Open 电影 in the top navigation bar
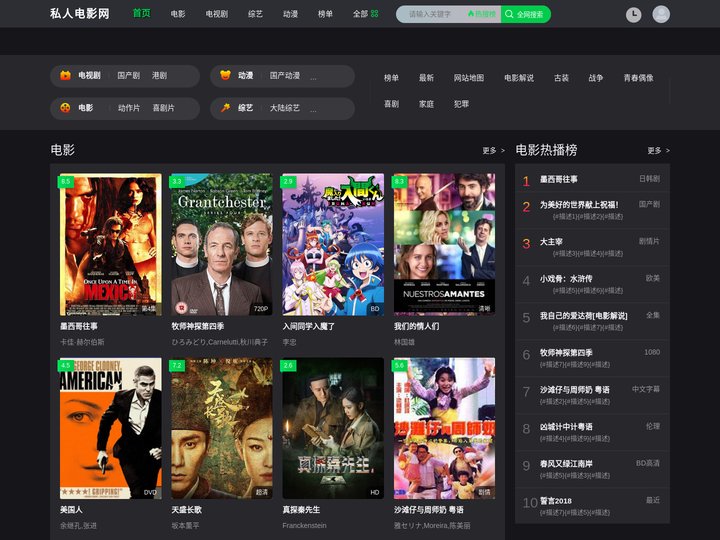 point(178,14)
